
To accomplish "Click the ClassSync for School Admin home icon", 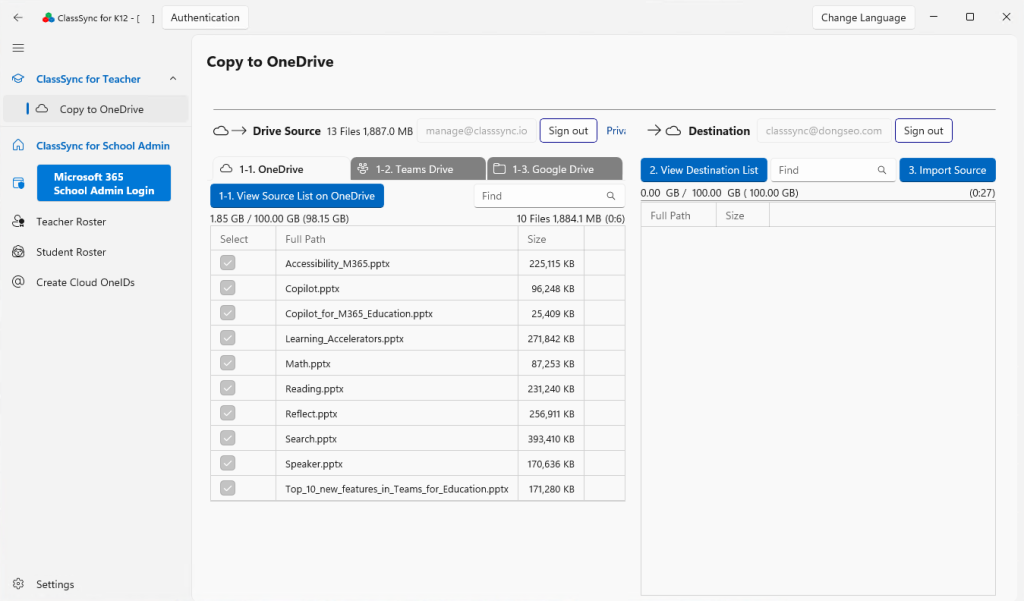I will point(18,145).
